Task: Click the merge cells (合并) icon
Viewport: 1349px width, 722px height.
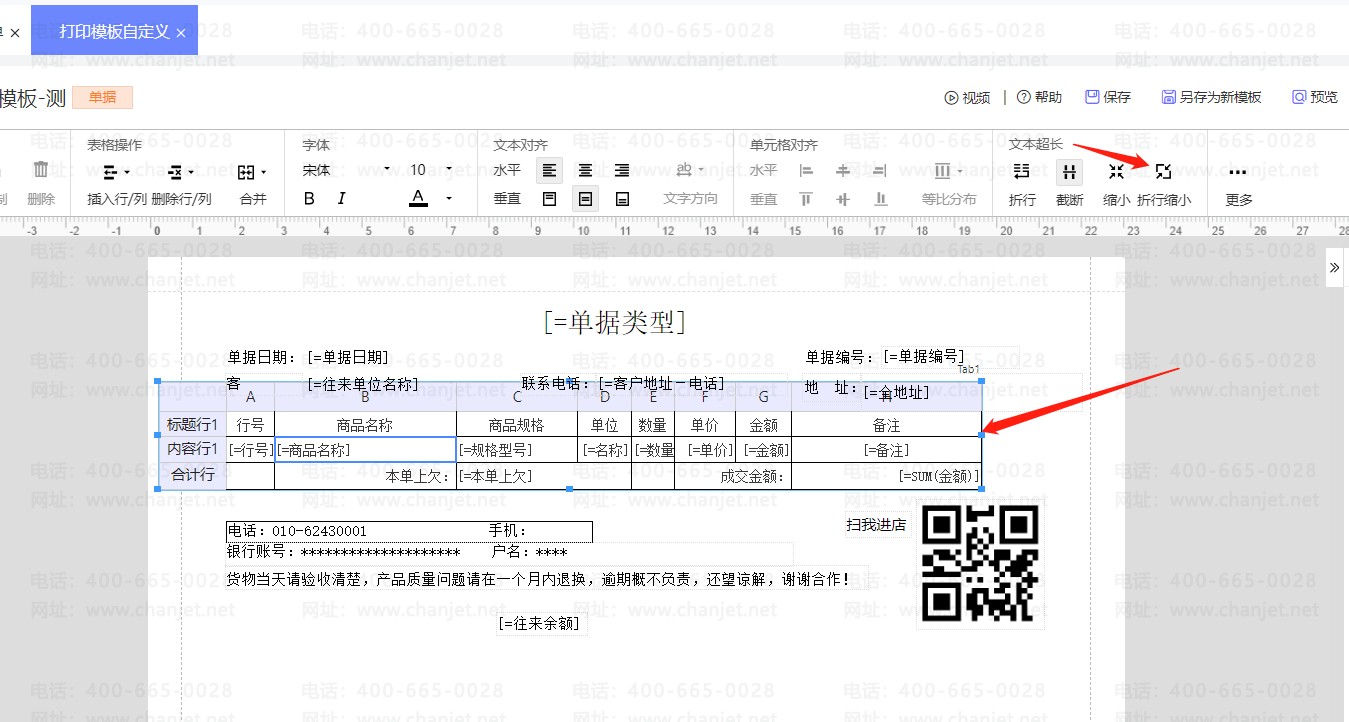Action: point(246,171)
